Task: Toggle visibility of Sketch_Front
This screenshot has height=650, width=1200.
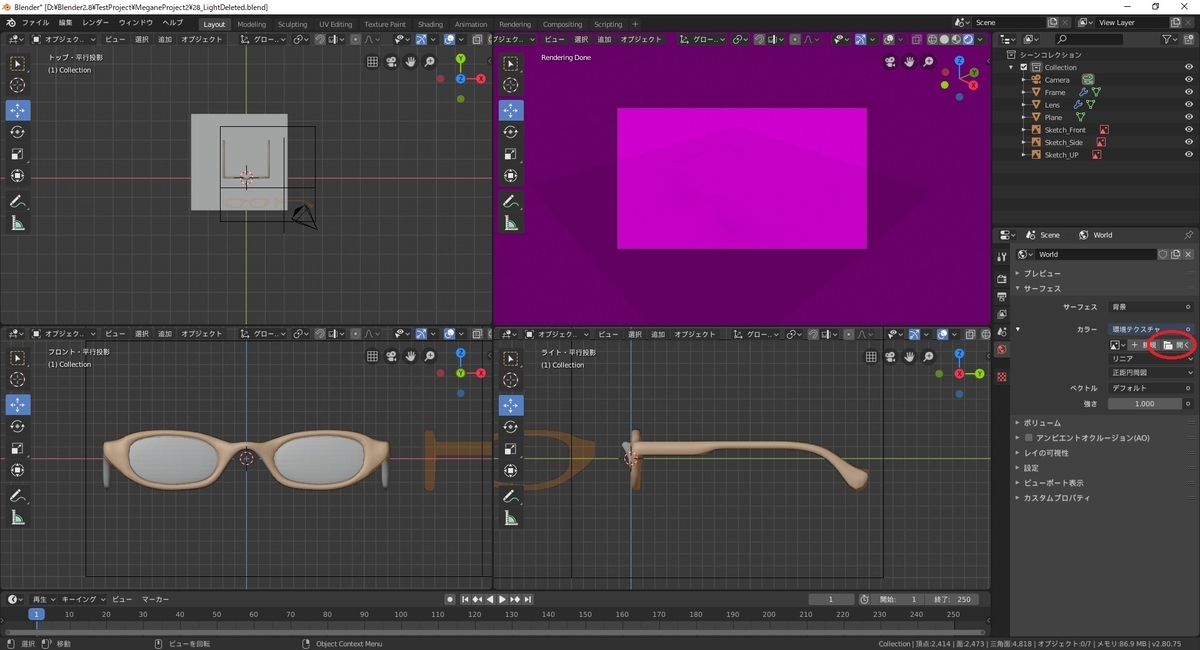Action: [1189, 130]
